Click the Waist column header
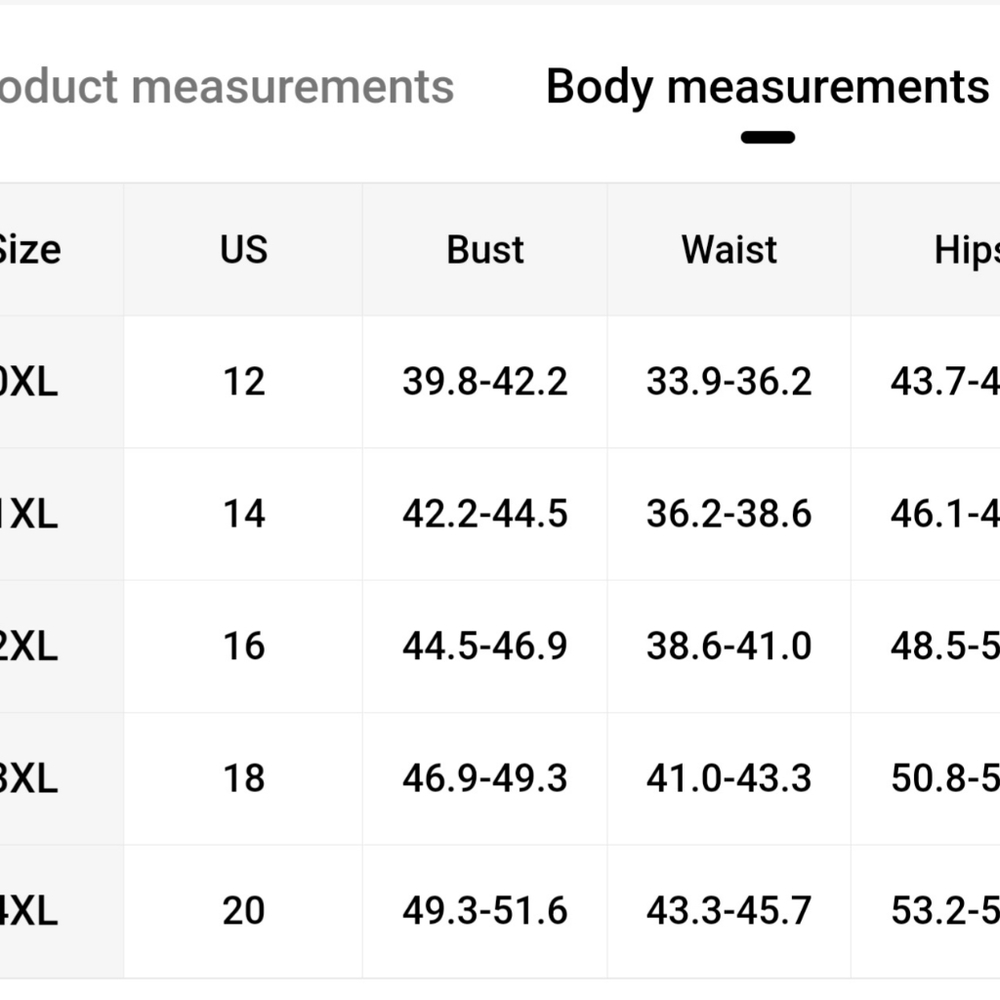 click(x=729, y=249)
